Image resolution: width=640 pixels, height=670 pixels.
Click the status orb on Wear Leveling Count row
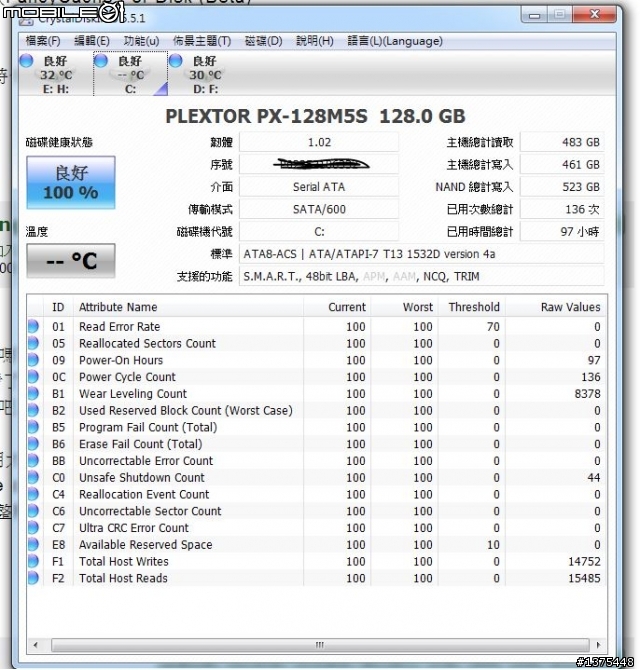[x=33, y=394]
